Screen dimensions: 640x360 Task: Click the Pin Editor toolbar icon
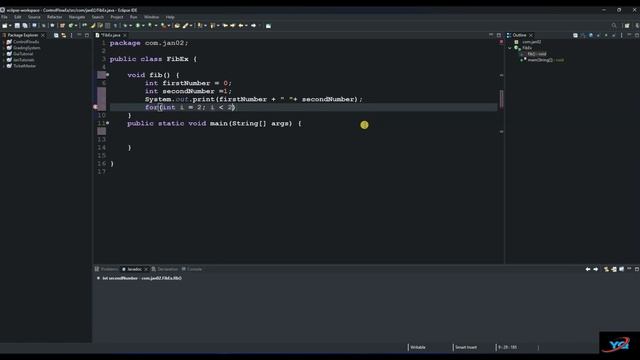coord(268,26)
